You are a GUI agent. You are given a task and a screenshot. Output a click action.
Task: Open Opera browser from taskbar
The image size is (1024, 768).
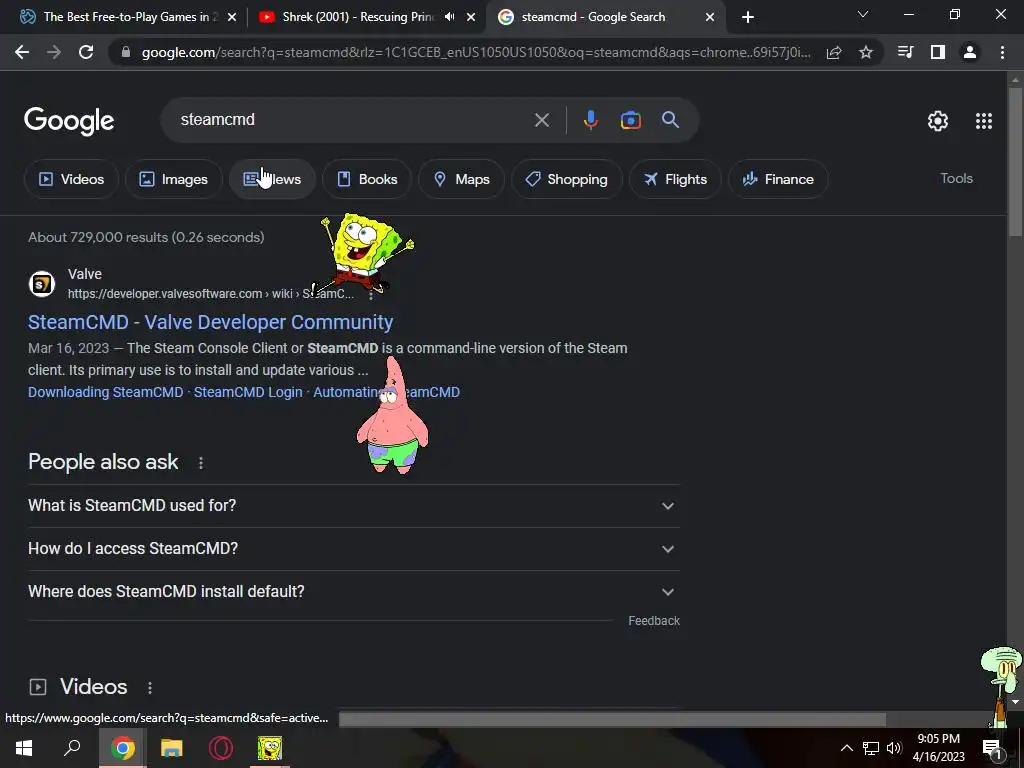tap(221, 748)
